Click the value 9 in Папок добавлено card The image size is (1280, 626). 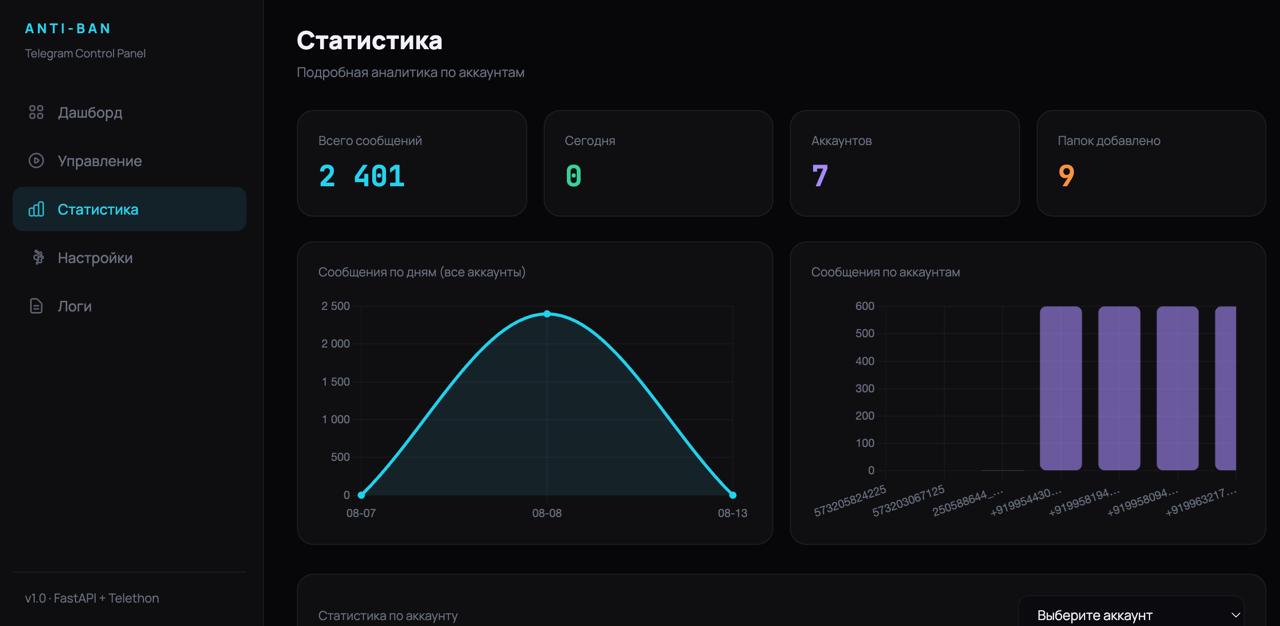tap(1066, 176)
